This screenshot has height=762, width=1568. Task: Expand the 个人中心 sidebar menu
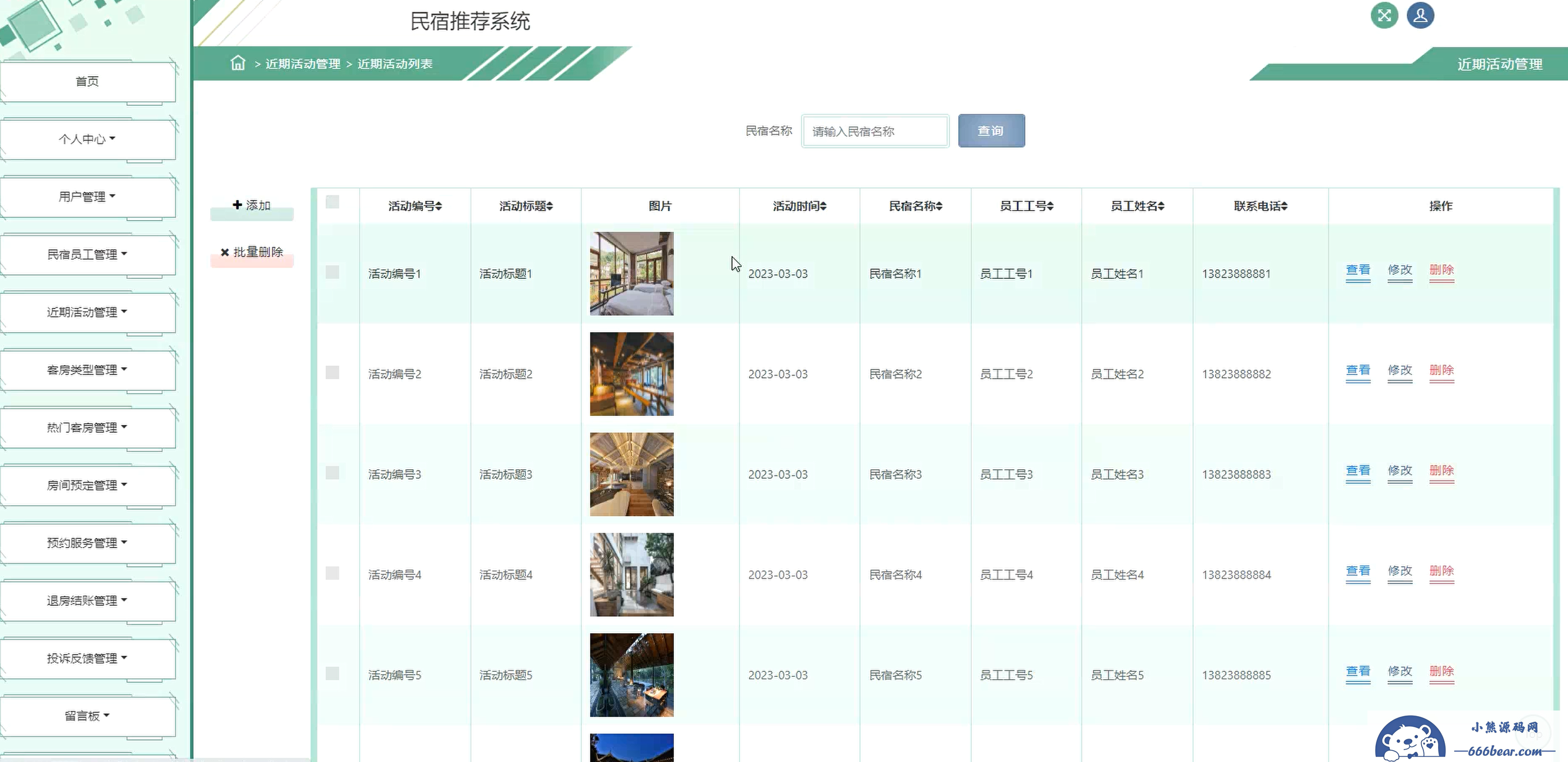click(x=87, y=139)
